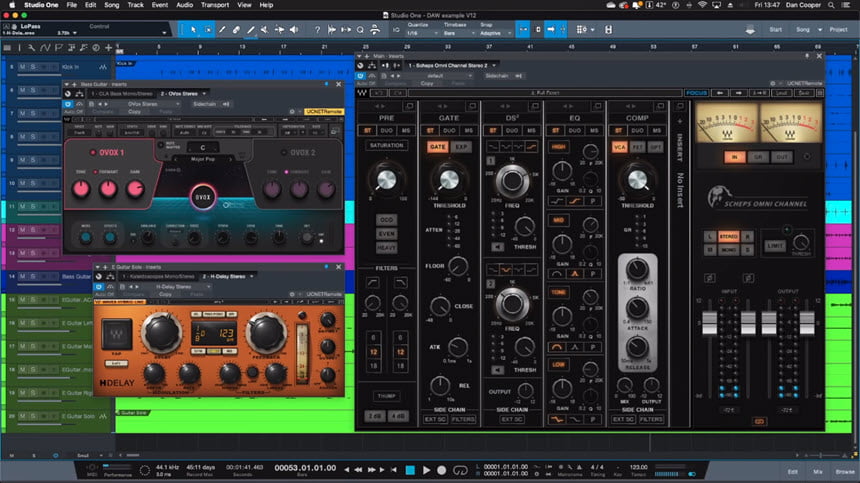Open the Song menu

click(x=111, y=5)
